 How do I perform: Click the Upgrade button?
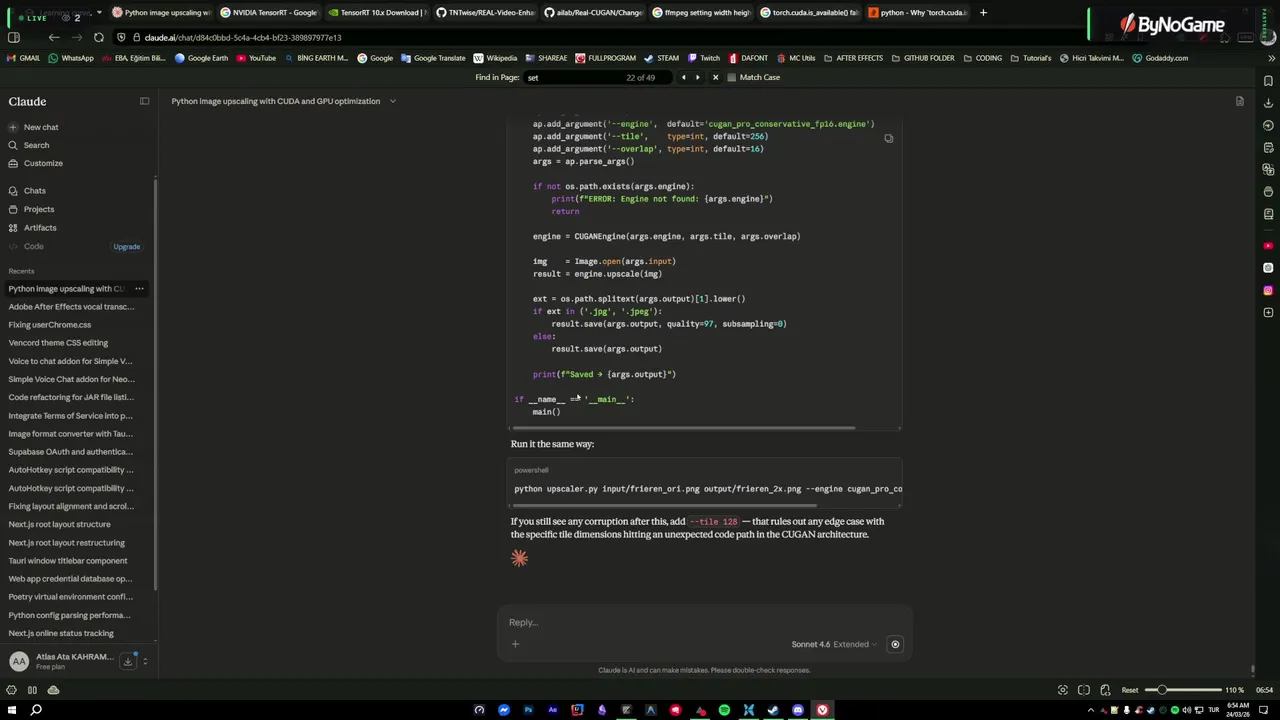coord(126,246)
